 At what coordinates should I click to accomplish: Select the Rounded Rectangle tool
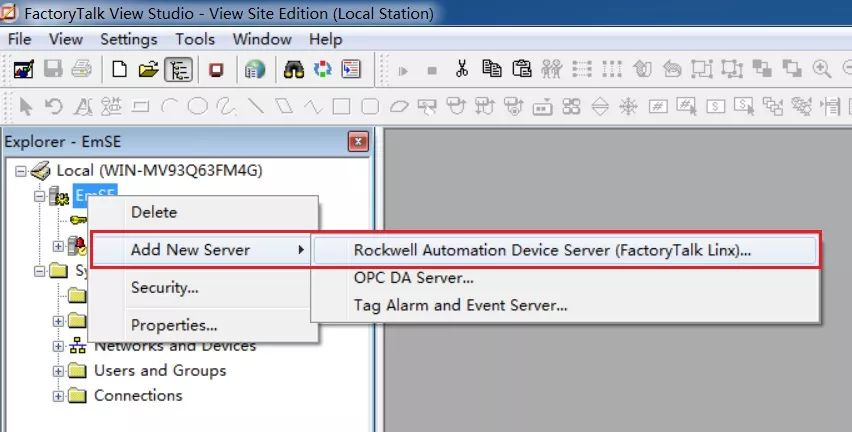pyautogui.click(x=370, y=106)
